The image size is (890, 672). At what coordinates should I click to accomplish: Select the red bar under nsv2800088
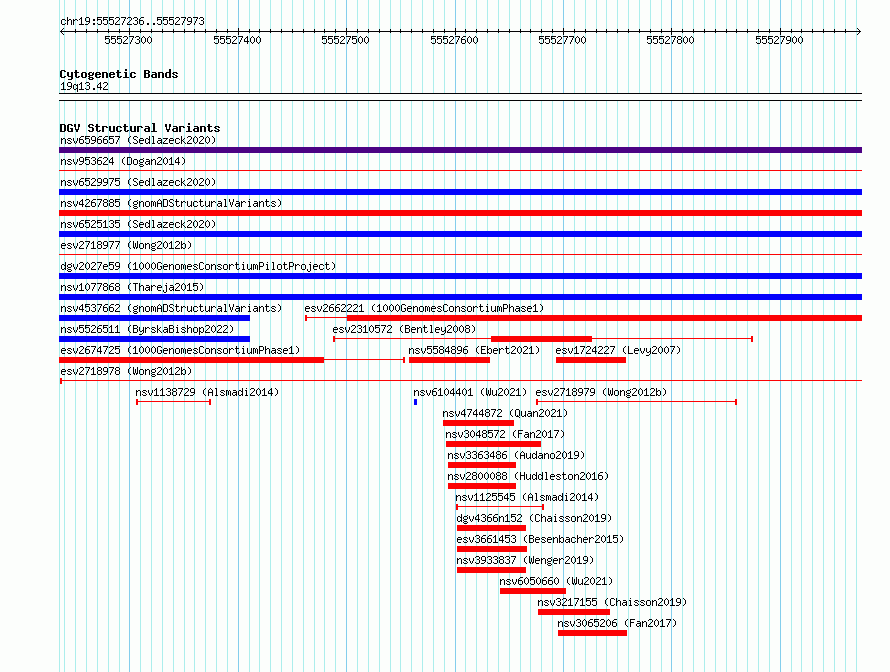click(482, 486)
